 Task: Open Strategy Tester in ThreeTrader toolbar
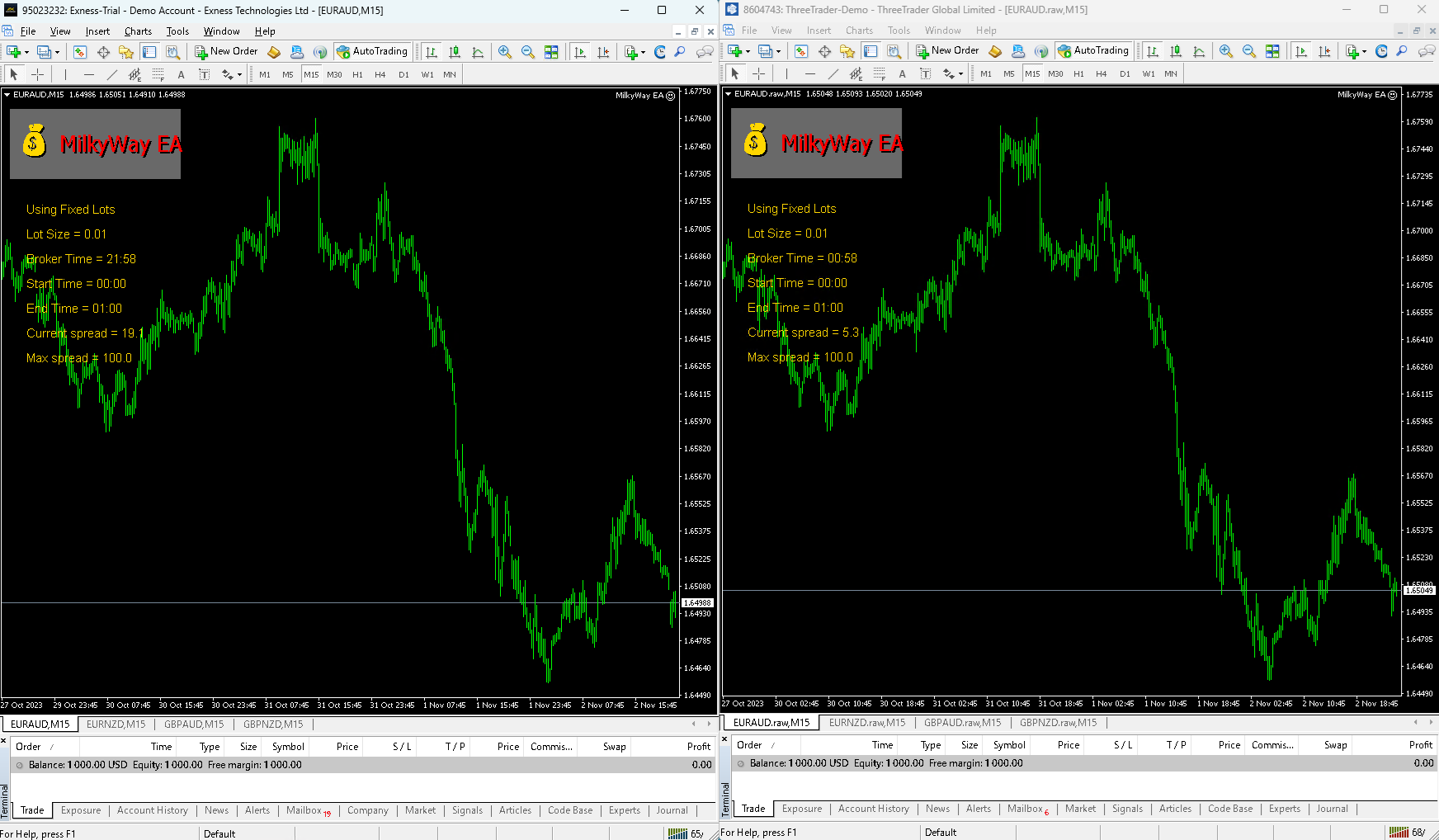pyautogui.click(x=894, y=51)
